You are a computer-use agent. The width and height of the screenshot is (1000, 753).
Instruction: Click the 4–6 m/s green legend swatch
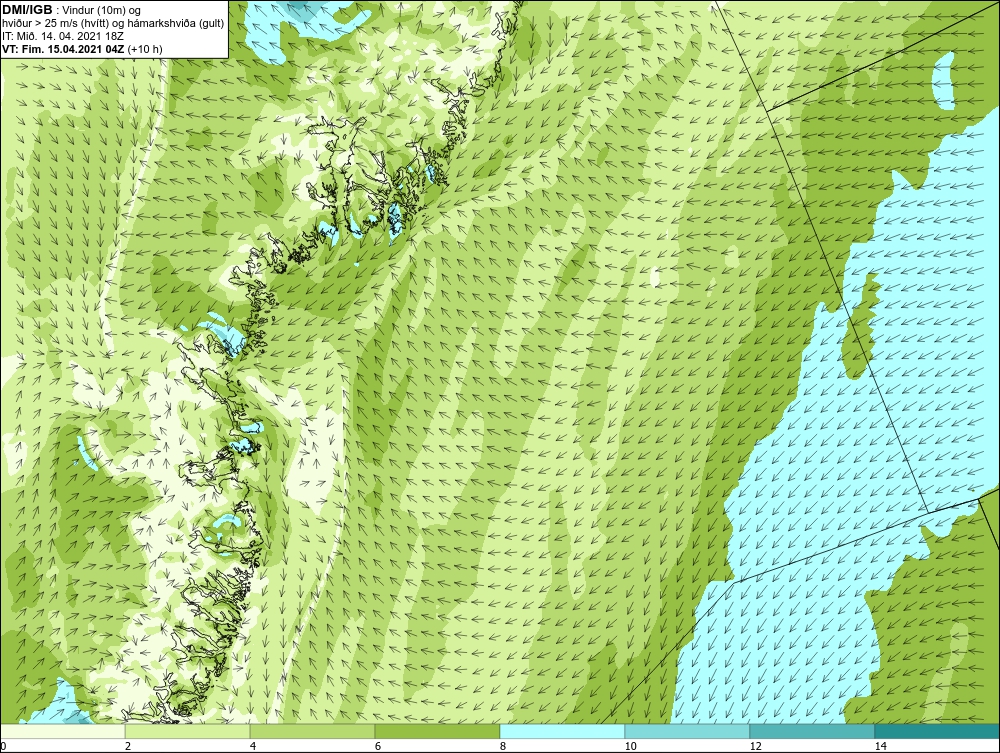(x=312, y=731)
